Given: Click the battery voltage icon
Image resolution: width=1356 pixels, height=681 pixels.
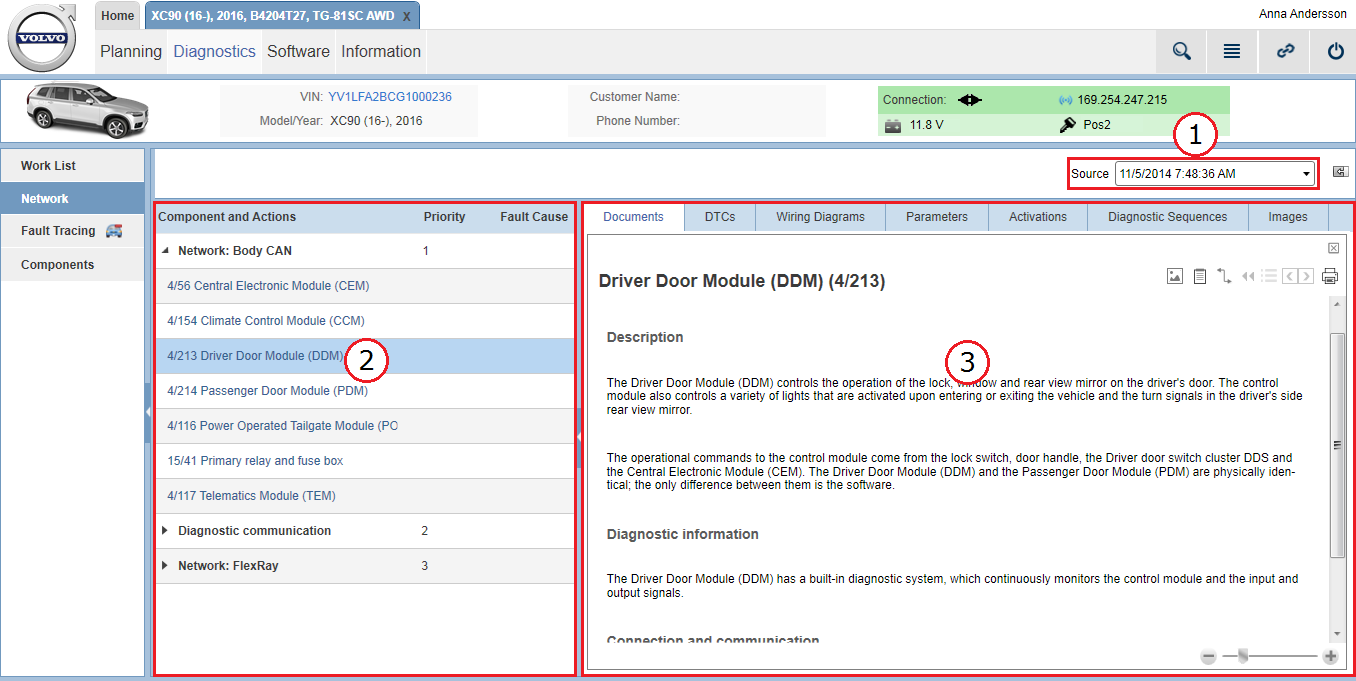Looking at the screenshot, I should click(x=894, y=125).
